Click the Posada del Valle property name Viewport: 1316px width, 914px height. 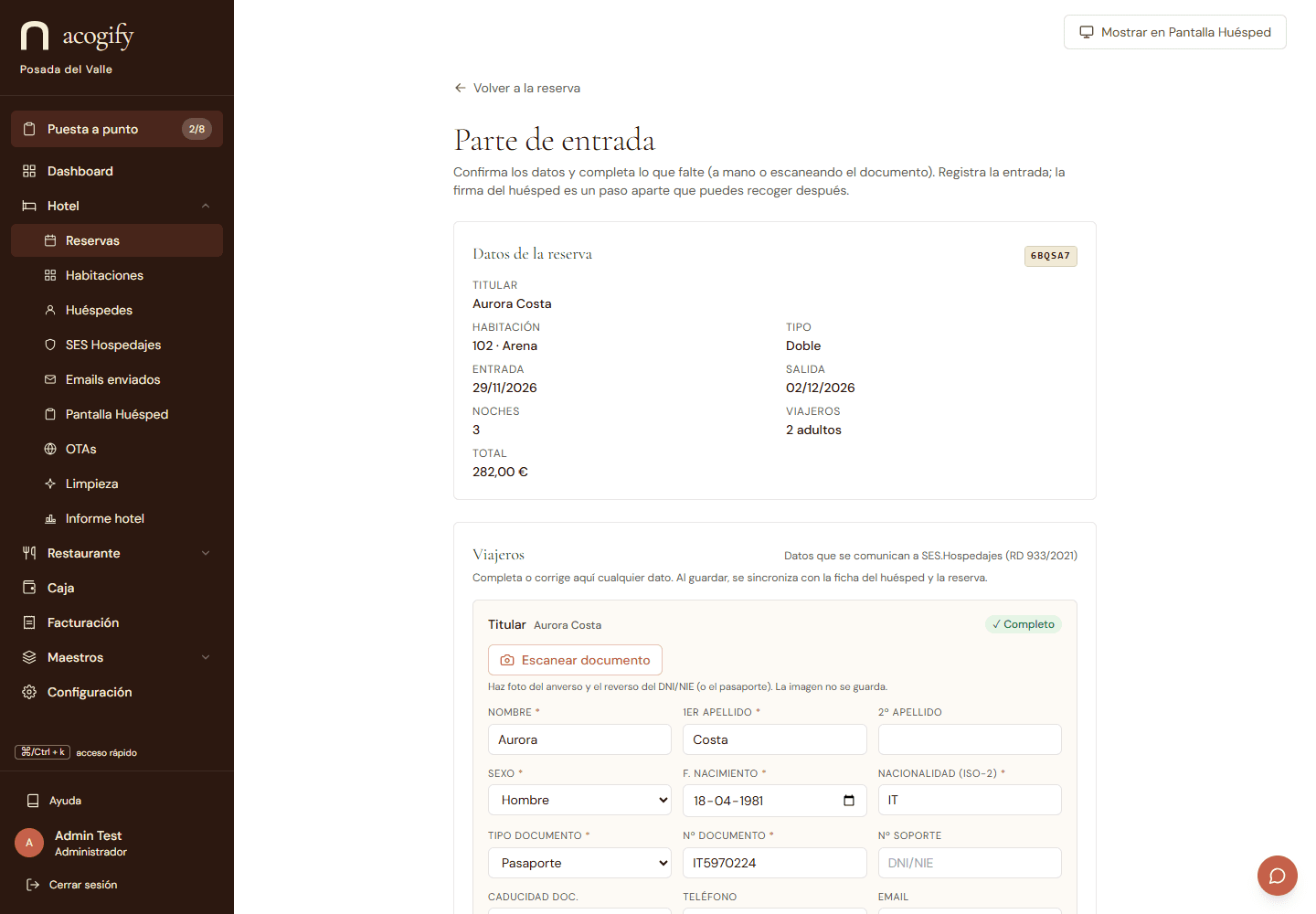pyautogui.click(x=66, y=69)
